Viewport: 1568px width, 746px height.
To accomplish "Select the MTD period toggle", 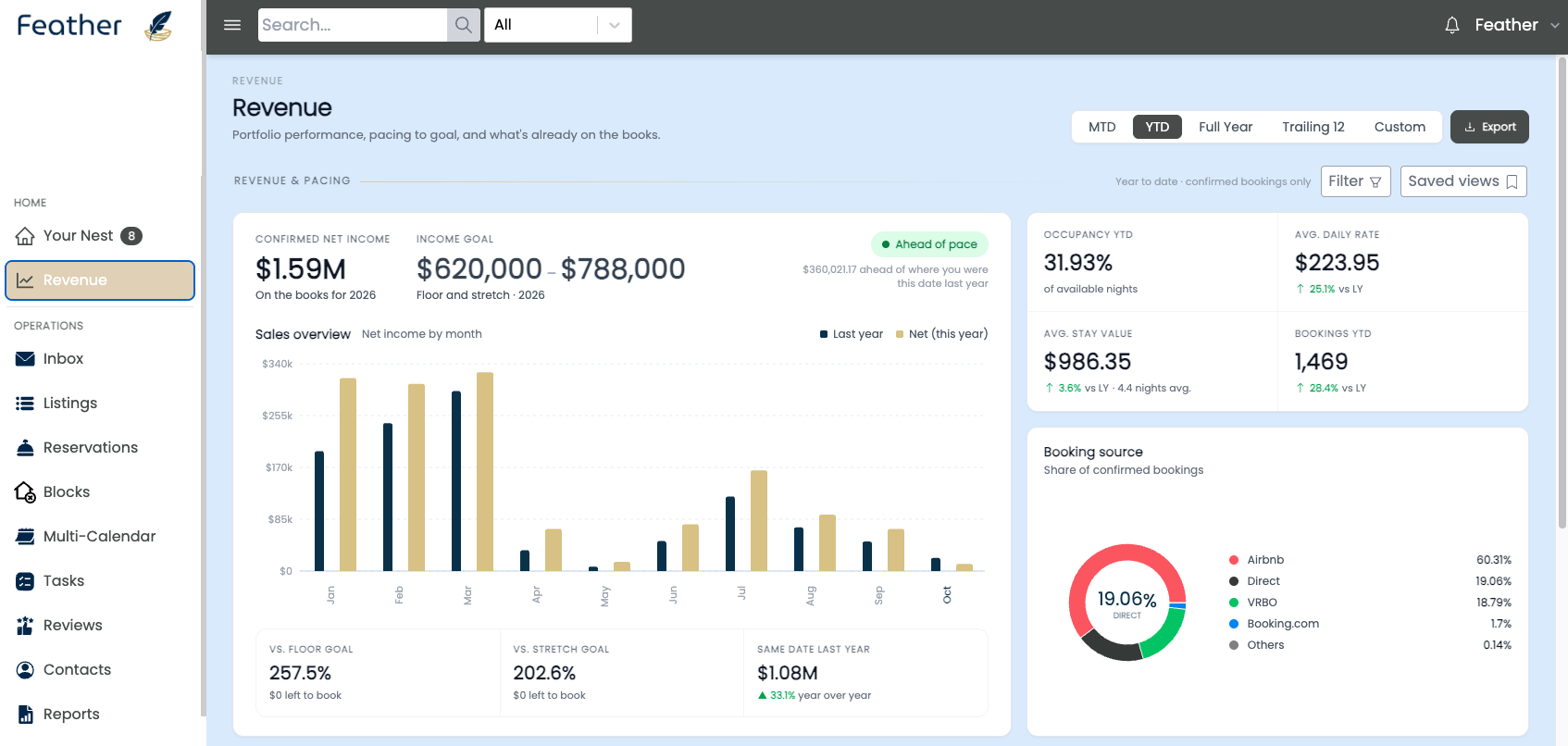I will 1101,128.
